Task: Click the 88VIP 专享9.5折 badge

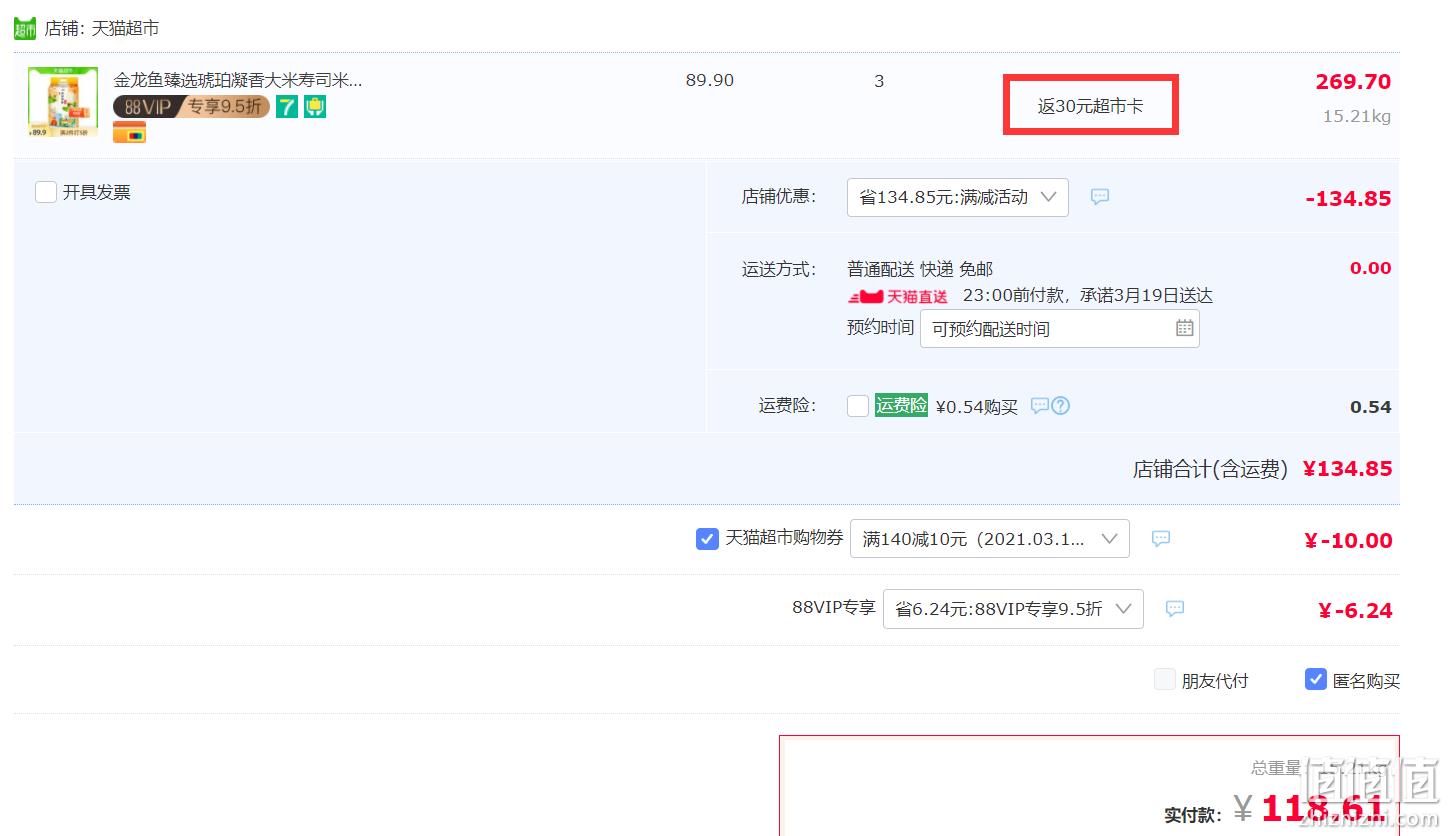Action: [191, 106]
